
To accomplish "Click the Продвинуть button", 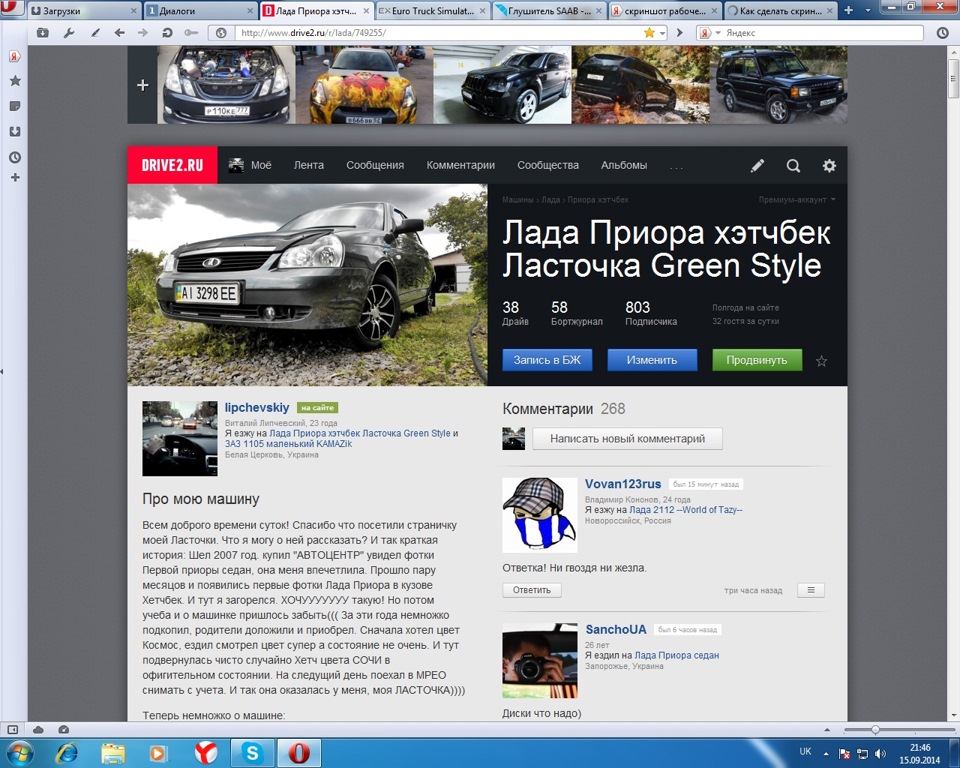I will click(757, 360).
